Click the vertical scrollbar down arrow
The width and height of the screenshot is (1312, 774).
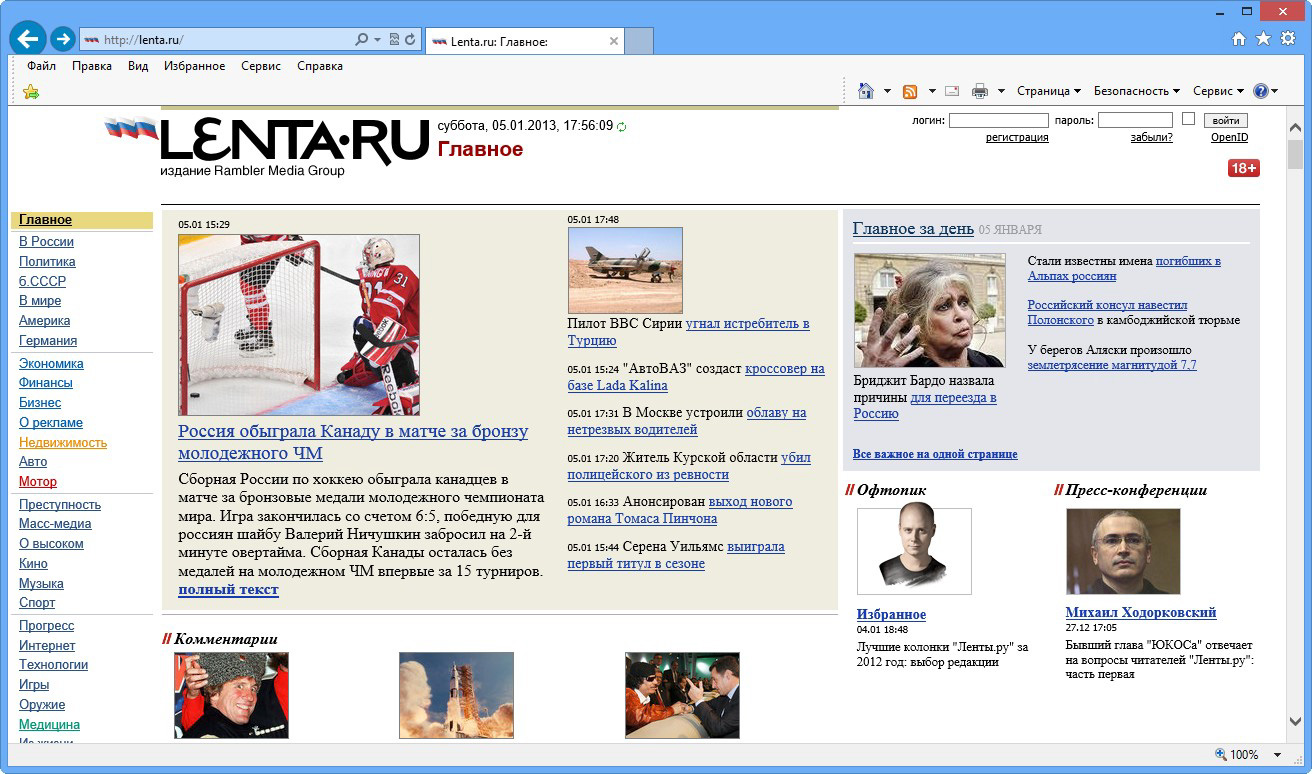coord(1295,721)
